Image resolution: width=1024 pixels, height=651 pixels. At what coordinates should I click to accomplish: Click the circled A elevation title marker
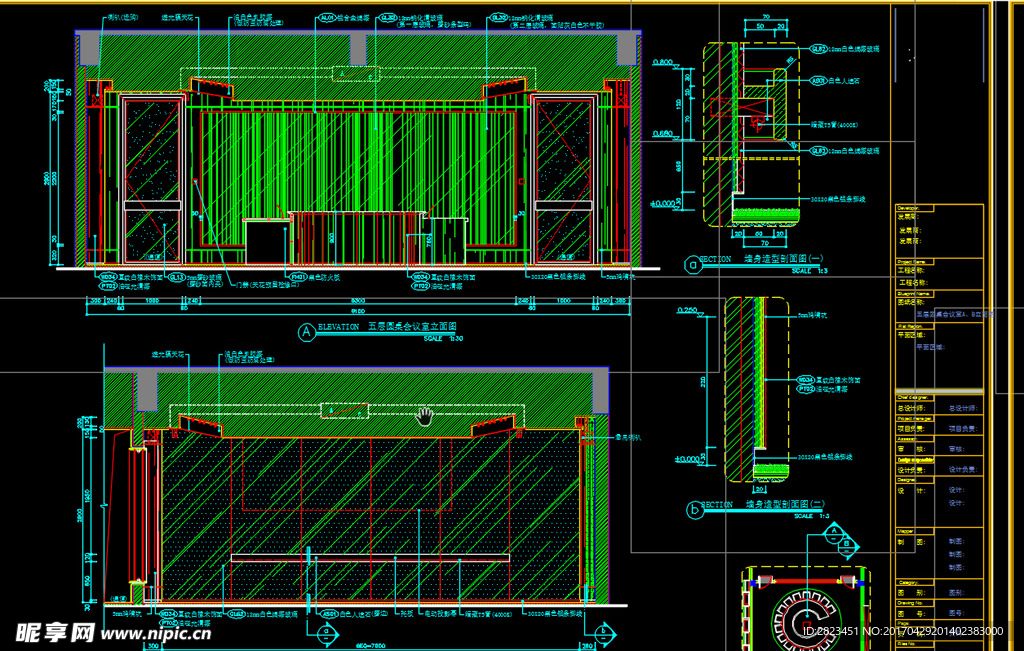pyautogui.click(x=306, y=329)
